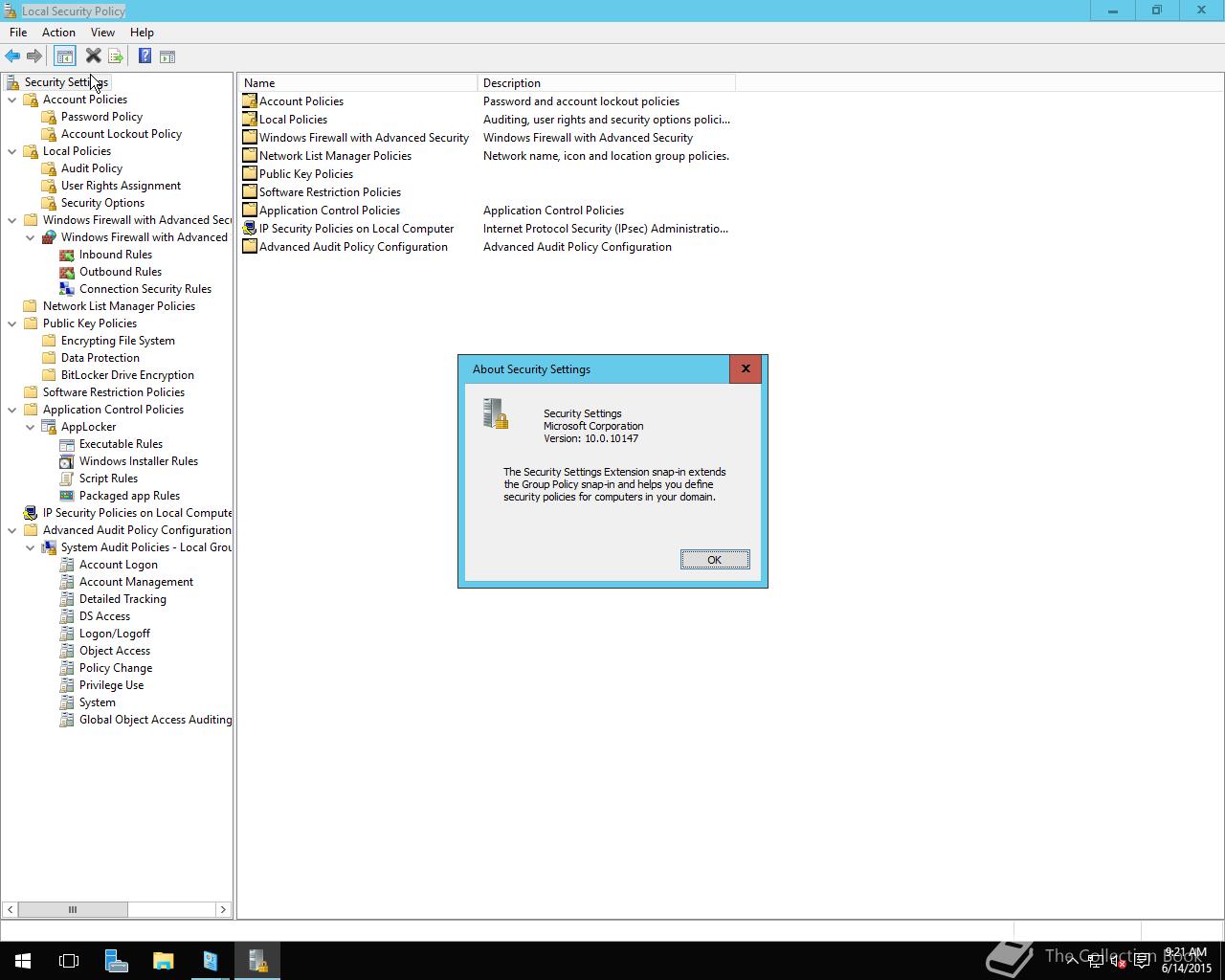Click the Export List toolbar icon

115,56
